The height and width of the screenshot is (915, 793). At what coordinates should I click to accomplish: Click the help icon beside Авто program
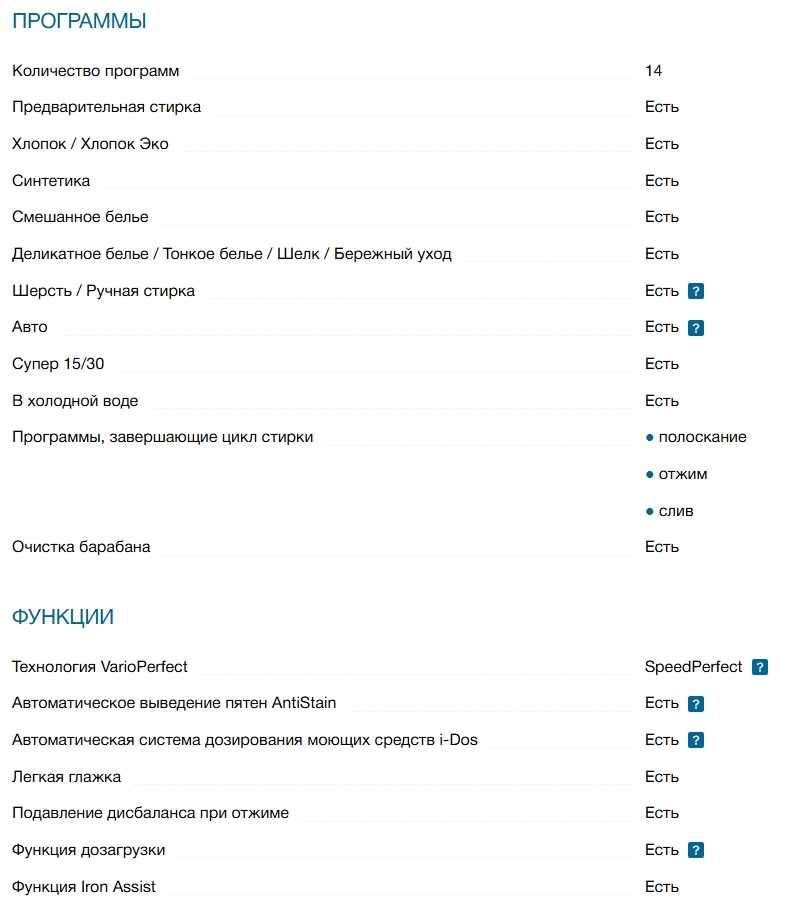[697, 328]
